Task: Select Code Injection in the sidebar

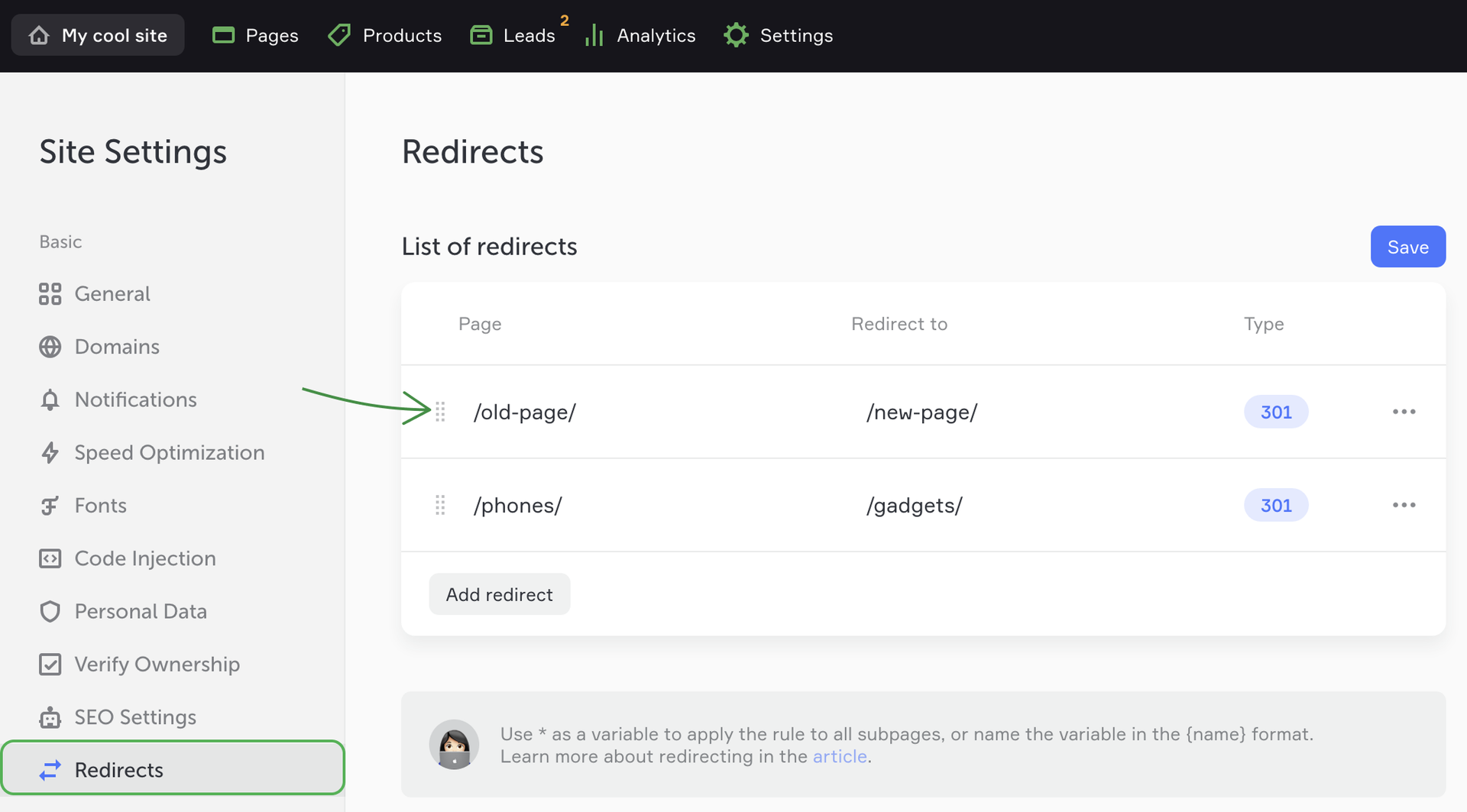Action: (x=144, y=558)
